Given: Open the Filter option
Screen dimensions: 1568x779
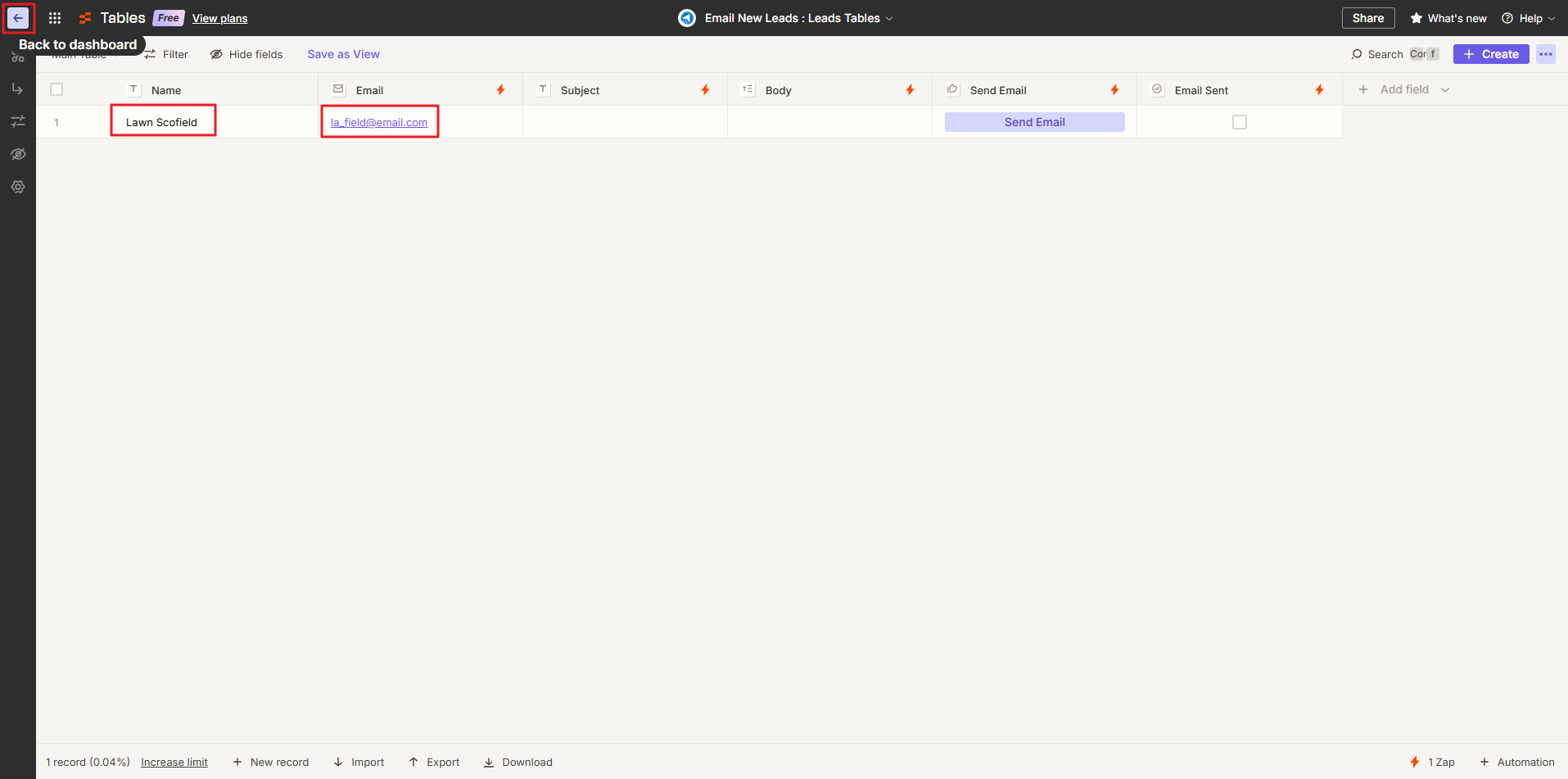Looking at the screenshot, I should [167, 54].
